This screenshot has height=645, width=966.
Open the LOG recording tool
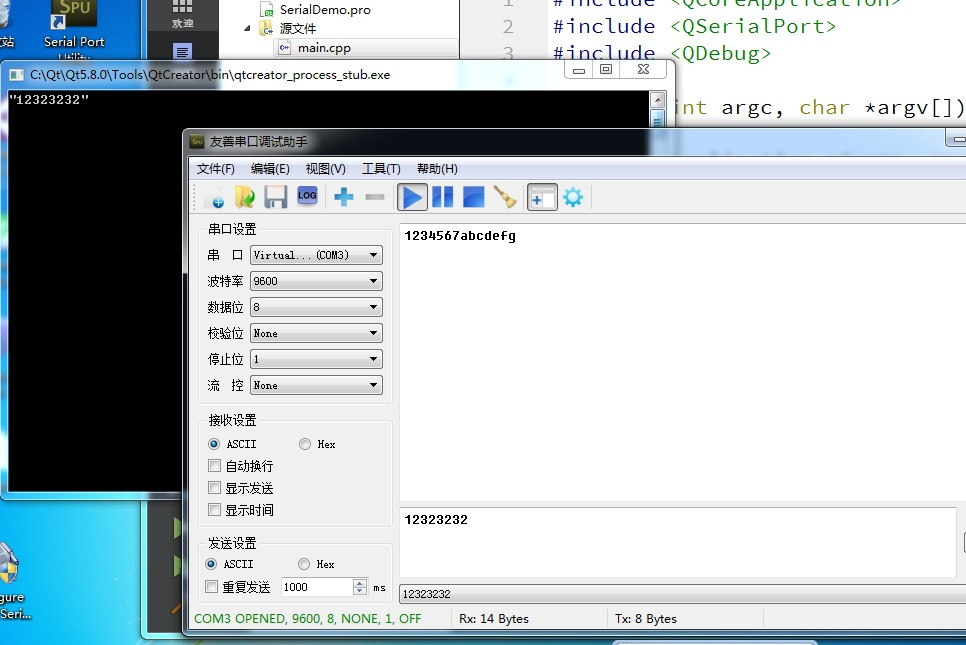click(306, 197)
